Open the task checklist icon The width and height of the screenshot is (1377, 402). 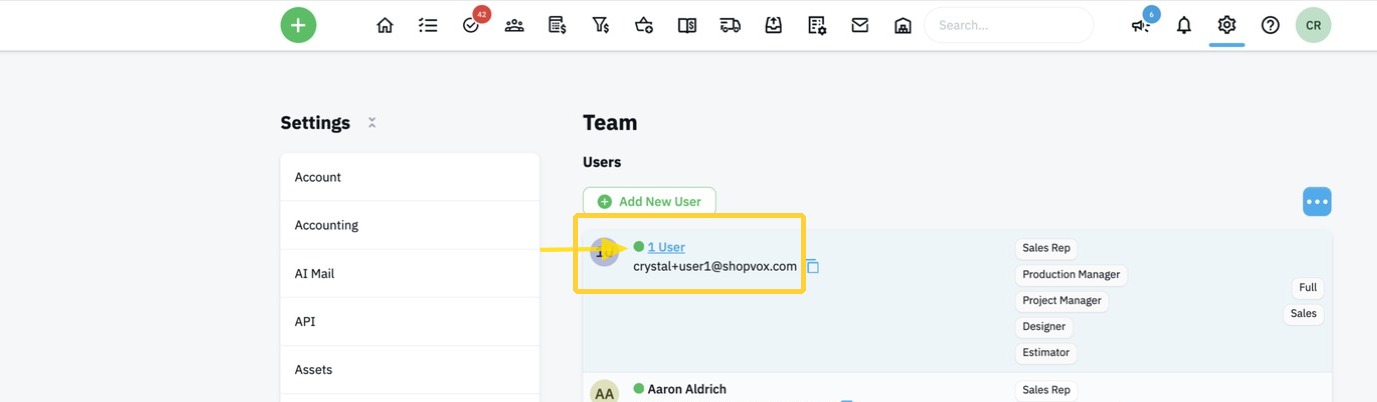coord(428,26)
